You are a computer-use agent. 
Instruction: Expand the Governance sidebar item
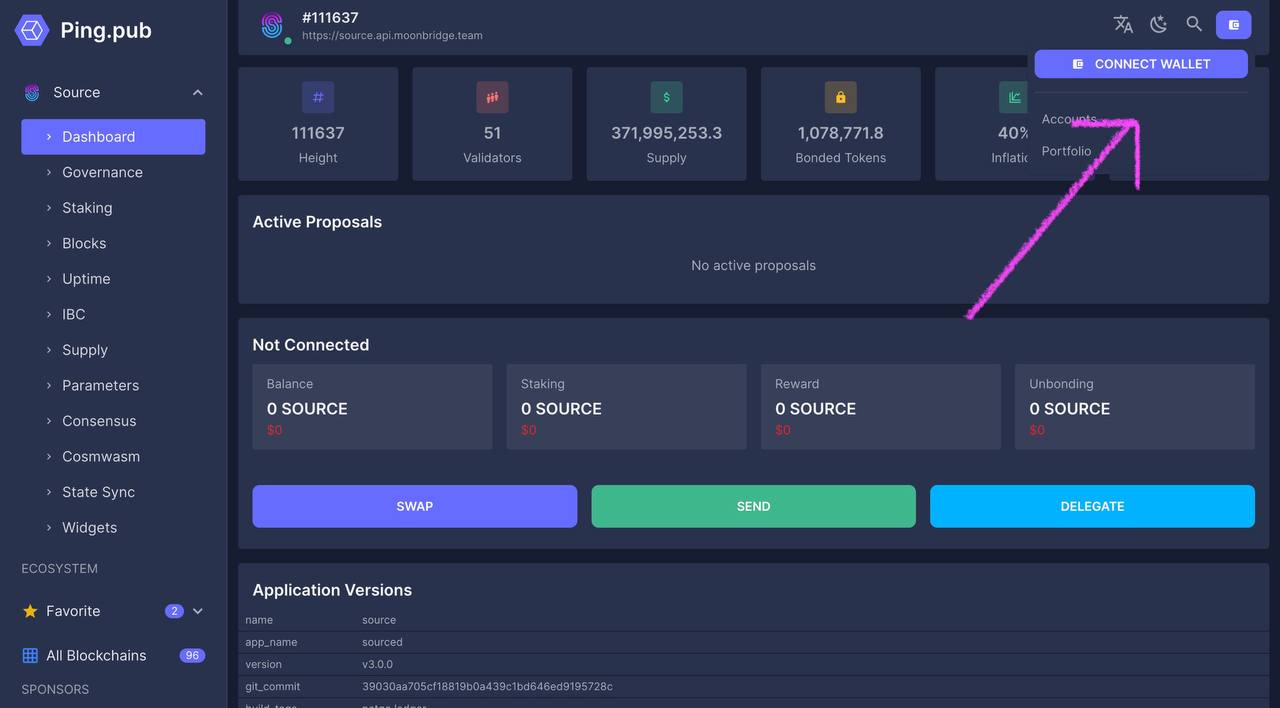pyautogui.click(x=102, y=172)
